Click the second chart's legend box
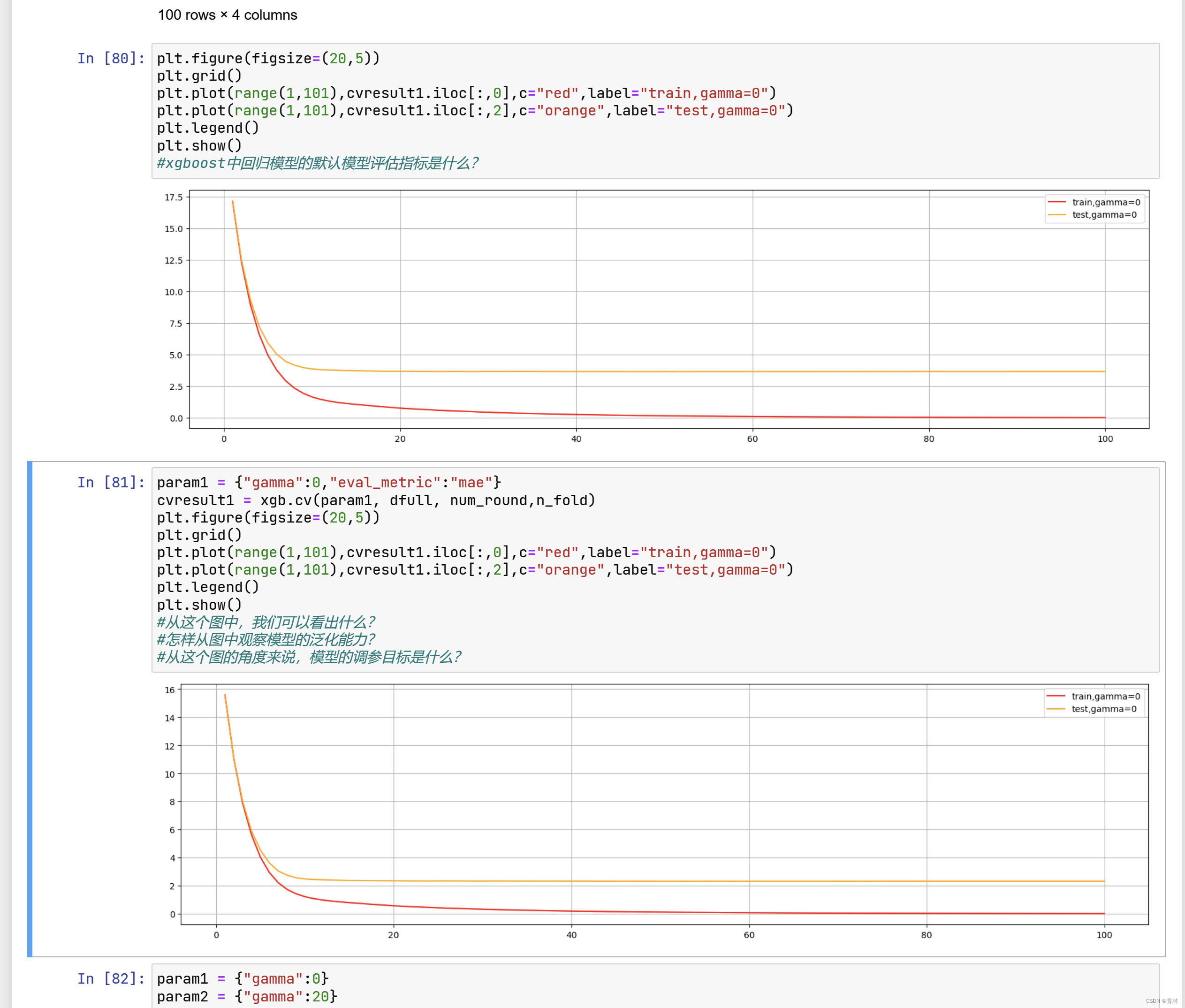Viewport: 1185px width, 1008px height. point(1094,702)
